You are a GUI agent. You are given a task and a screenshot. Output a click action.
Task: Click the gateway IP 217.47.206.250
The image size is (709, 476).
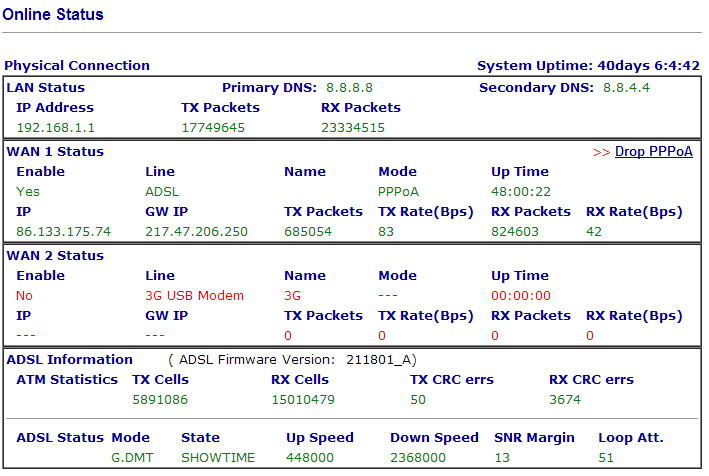196,232
